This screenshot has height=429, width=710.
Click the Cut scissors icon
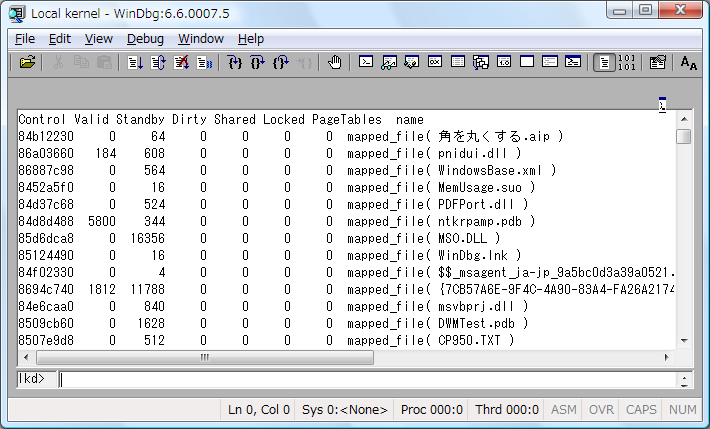[58, 62]
